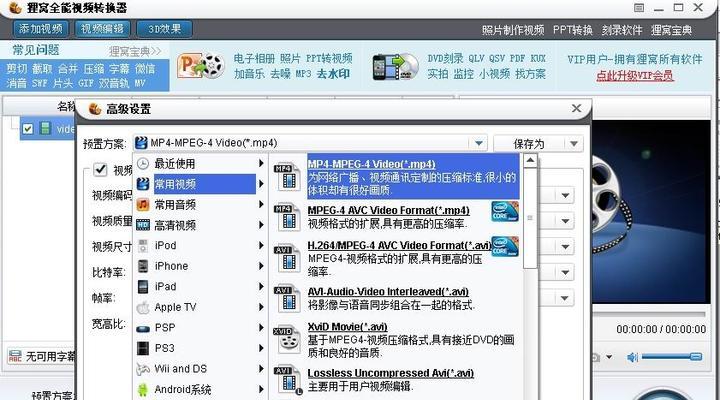Open the 3D效果 feature

pyautogui.click(x=164, y=29)
